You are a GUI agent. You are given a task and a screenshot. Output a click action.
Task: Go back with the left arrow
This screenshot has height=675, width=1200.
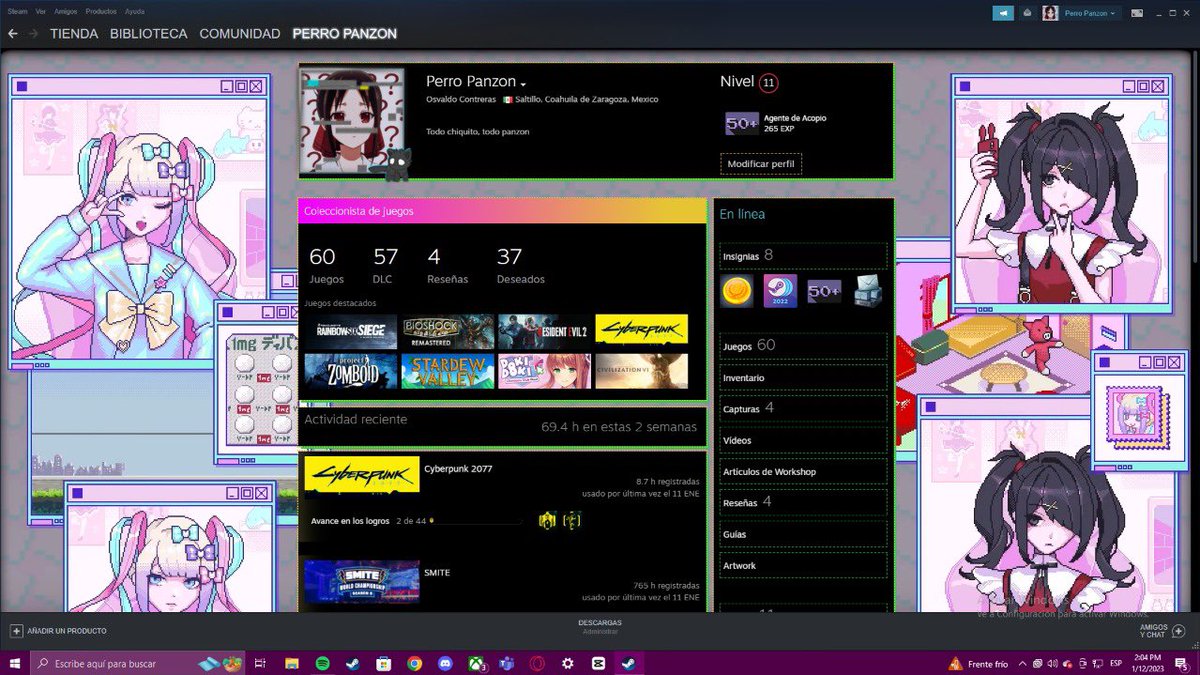[x=13, y=34]
